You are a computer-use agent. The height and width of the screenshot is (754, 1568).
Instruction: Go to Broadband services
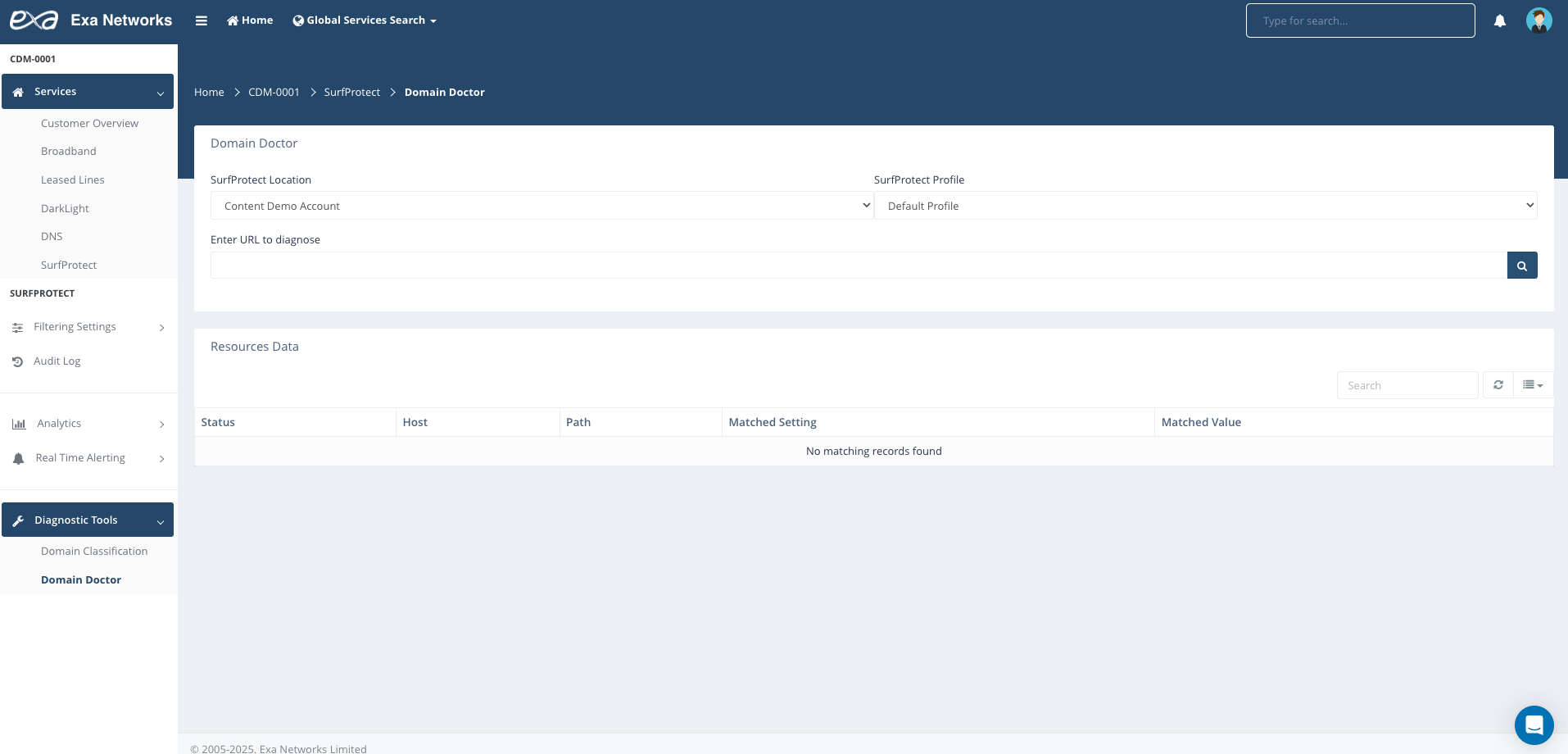(x=68, y=152)
